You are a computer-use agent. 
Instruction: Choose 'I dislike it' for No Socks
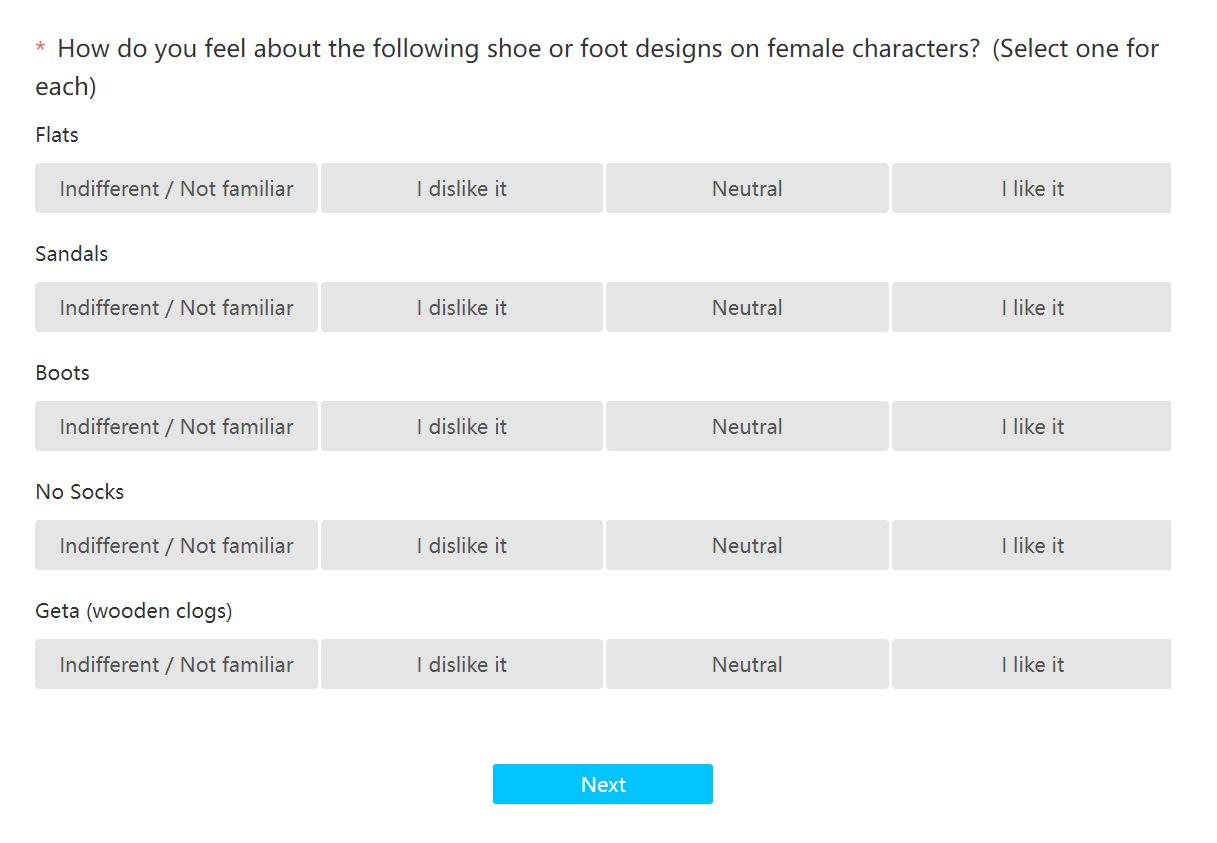[x=462, y=545]
